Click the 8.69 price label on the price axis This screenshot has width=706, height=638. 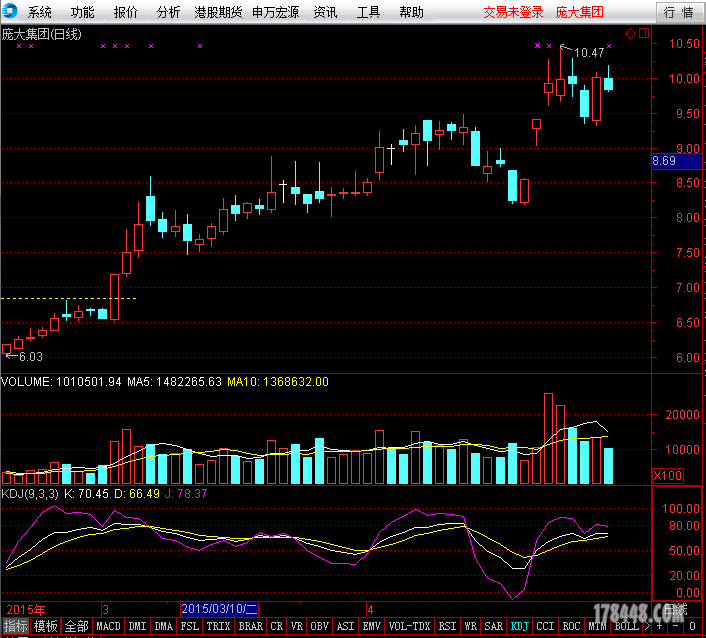tap(677, 161)
